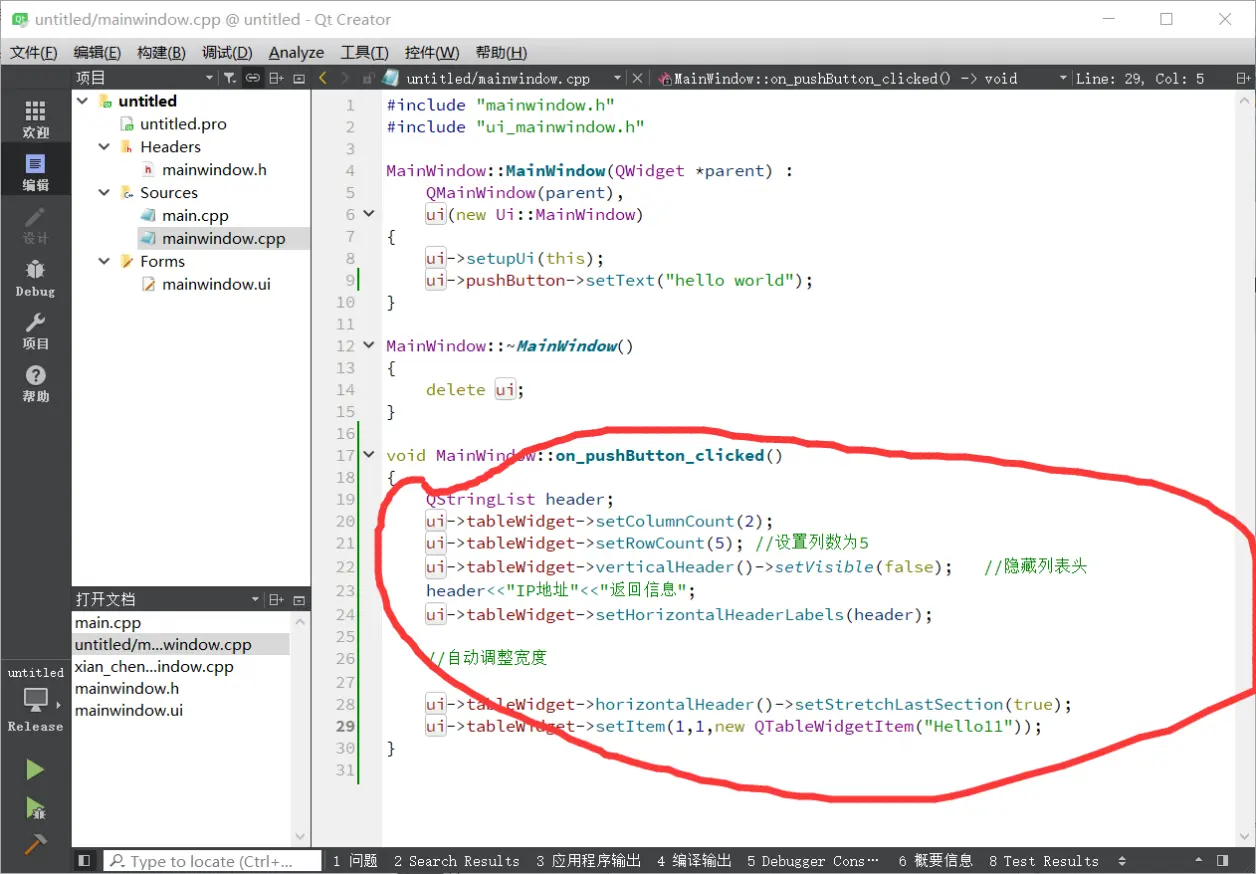The image size is (1256, 874).
Task: Open the 项目 (Projects) mode wrench icon
Action: click(x=35, y=330)
